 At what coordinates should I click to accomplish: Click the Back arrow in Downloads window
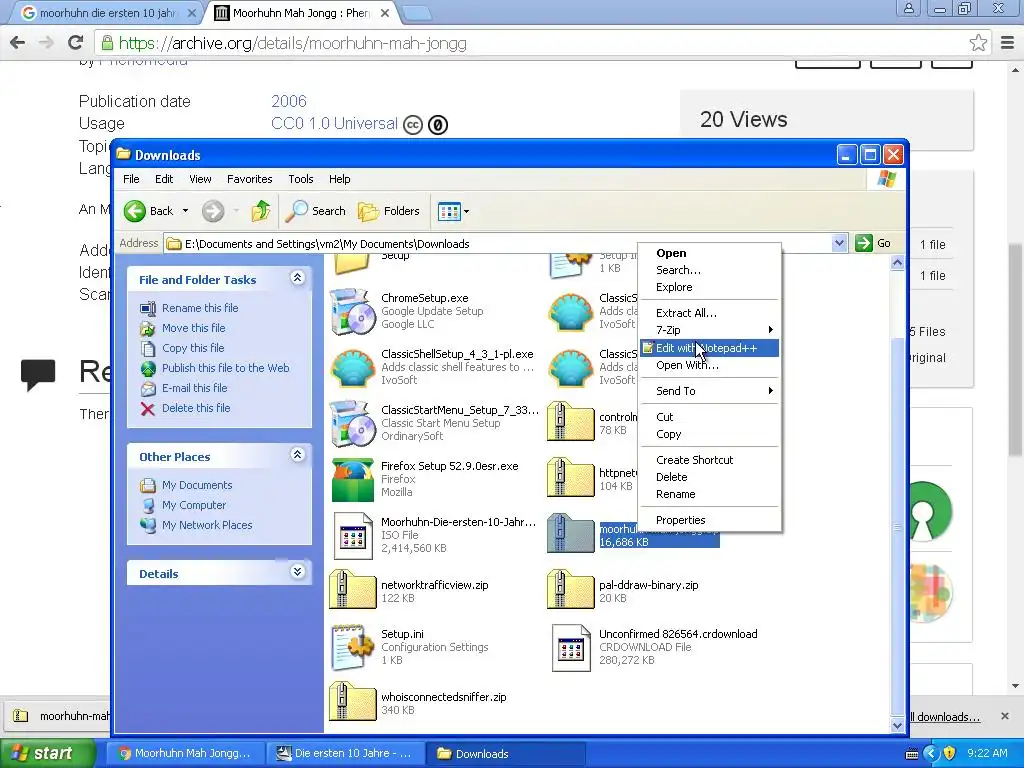point(135,211)
